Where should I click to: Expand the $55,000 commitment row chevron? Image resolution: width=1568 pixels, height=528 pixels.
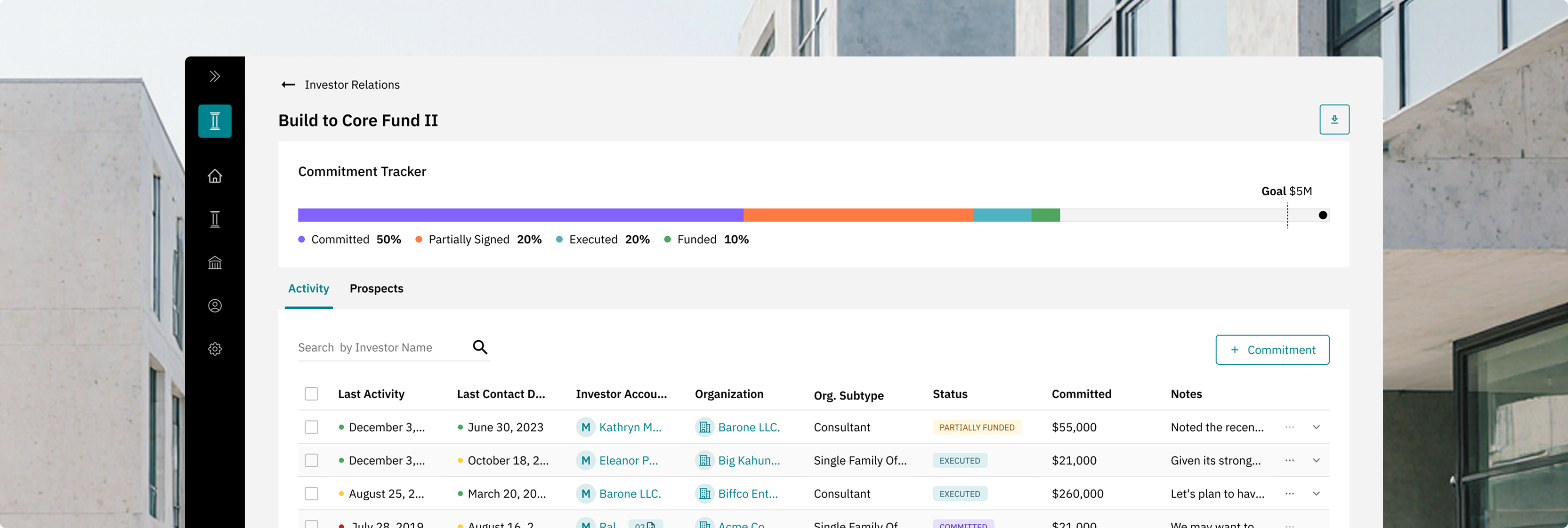(1316, 428)
